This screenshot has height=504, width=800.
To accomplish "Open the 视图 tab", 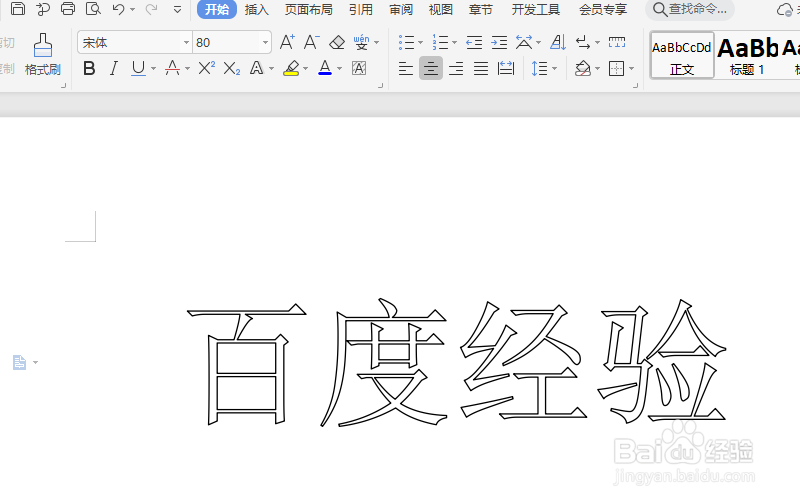I will tap(440, 9).
